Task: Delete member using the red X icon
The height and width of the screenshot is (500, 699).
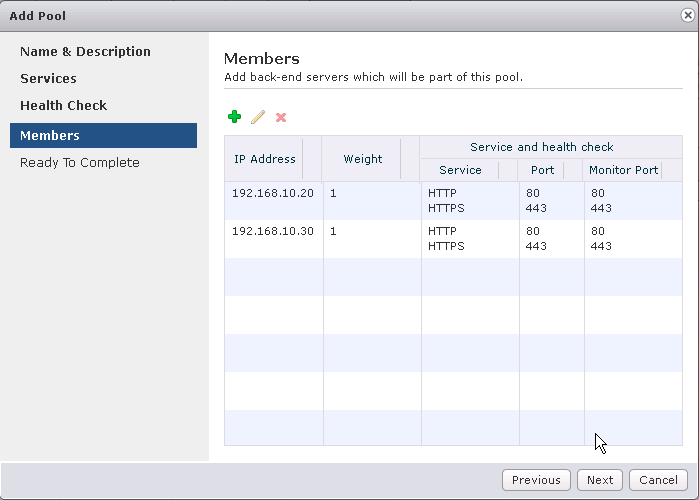Action: pos(281,118)
